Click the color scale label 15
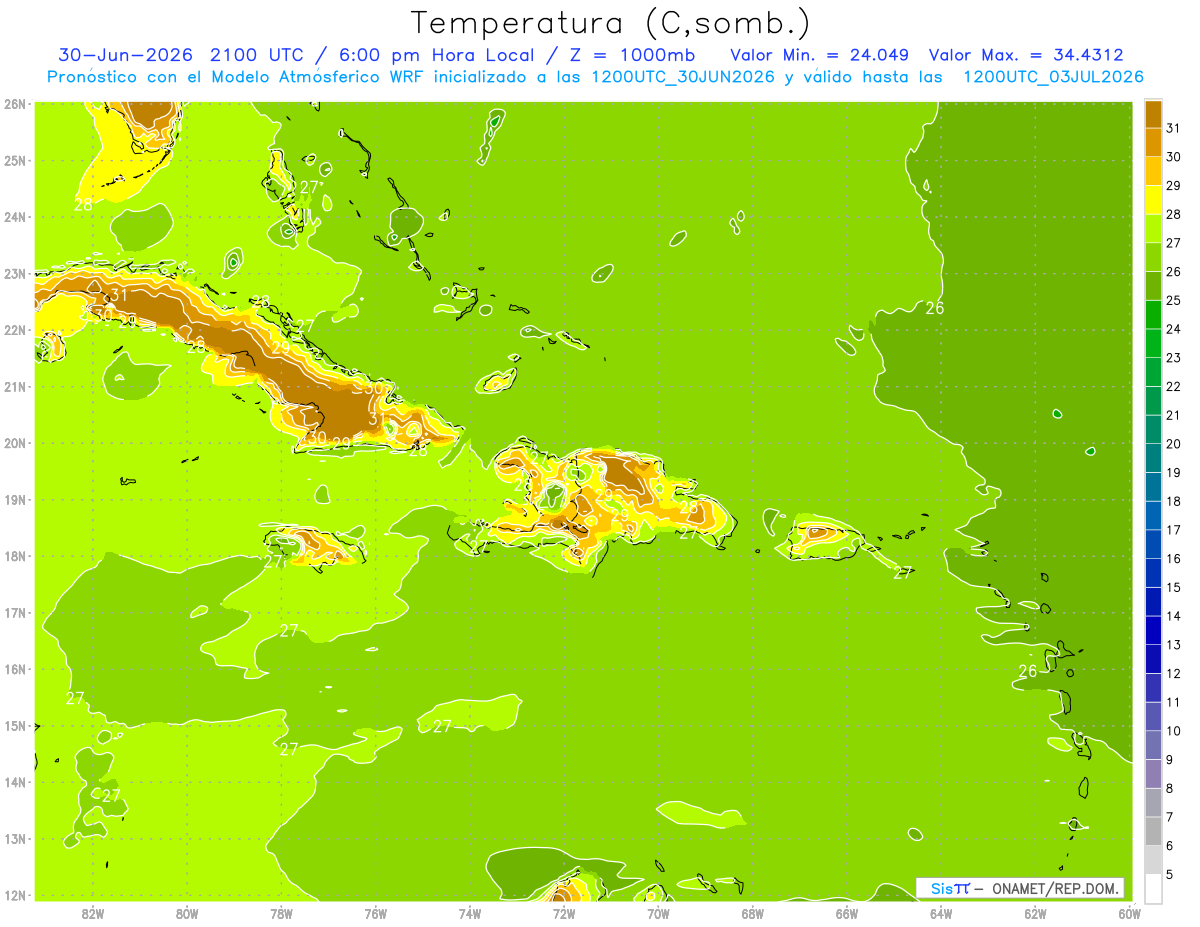This screenshot has width=1200, height=927. 1173,587
